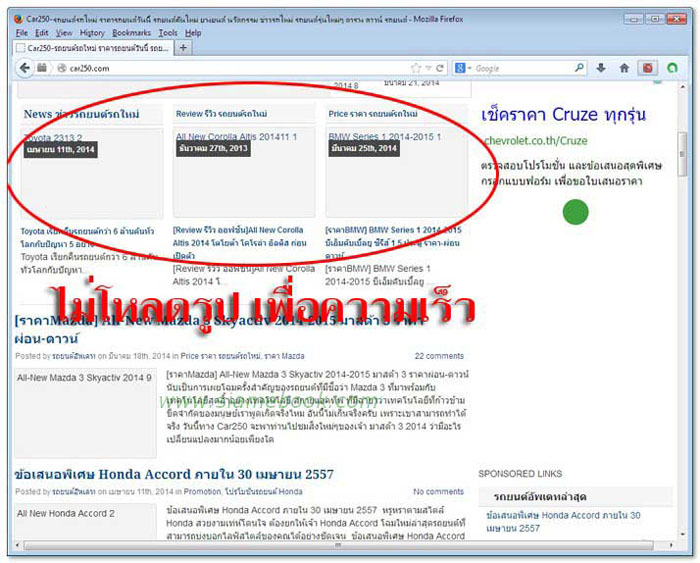This screenshot has height=563, width=700.
Task: Open the Honda Accord special offer headline
Action: [x=174, y=474]
